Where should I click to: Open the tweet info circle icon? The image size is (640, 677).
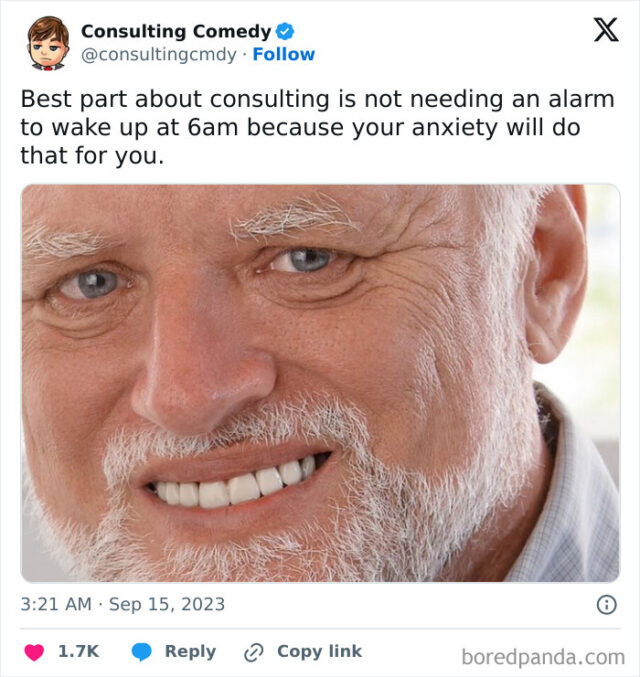pos(606,604)
